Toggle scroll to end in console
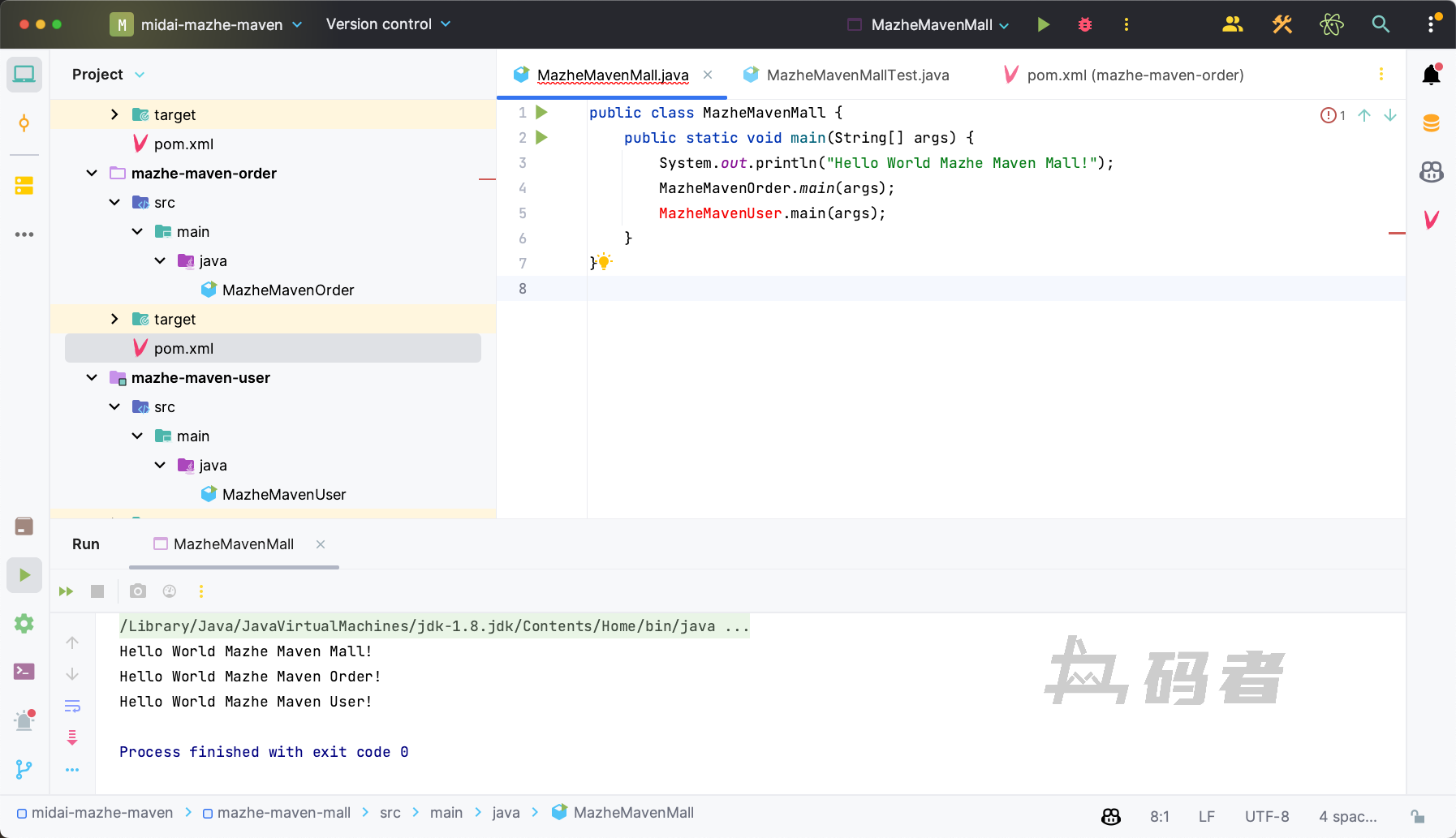 (x=72, y=737)
